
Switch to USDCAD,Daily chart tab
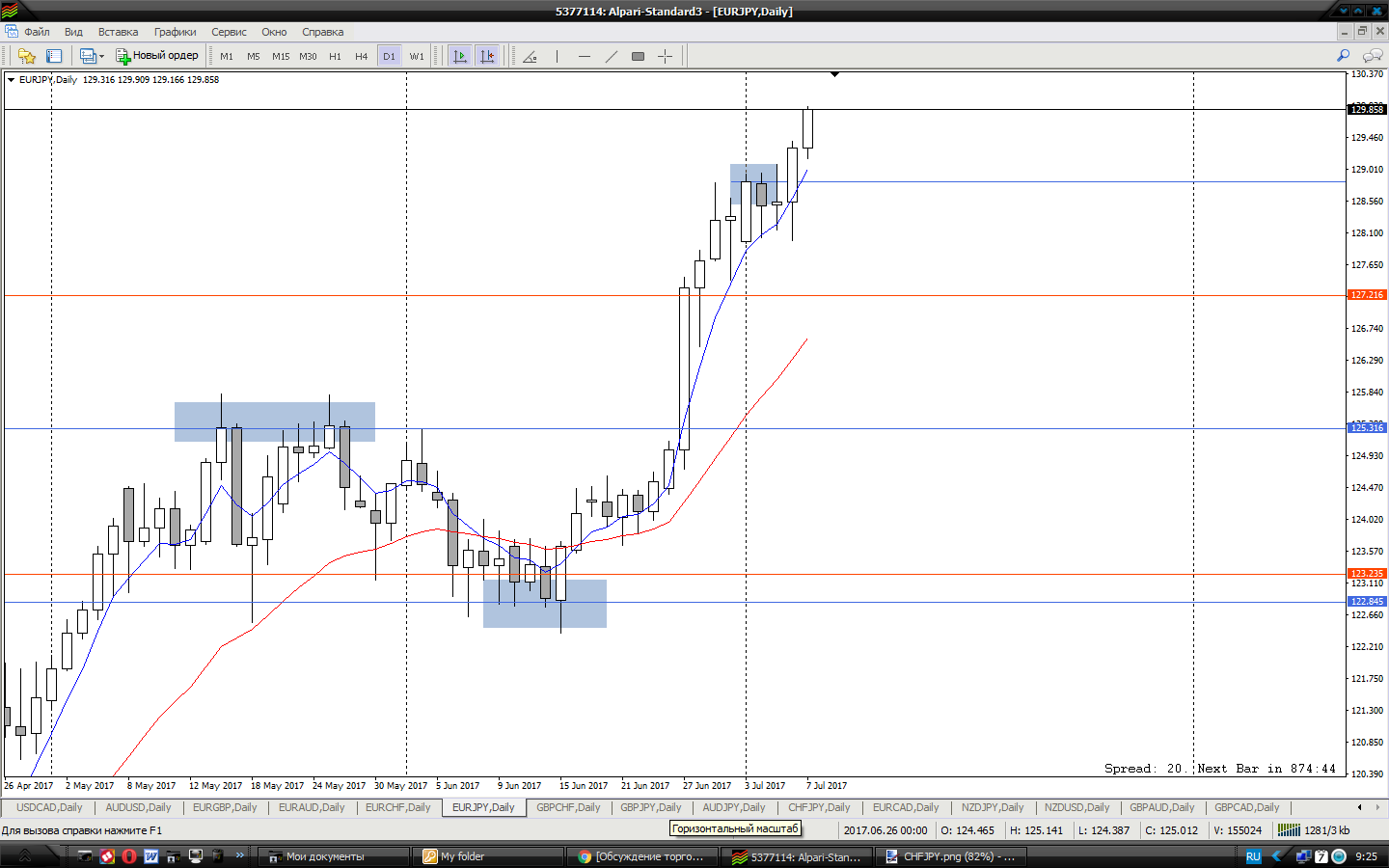point(49,807)
